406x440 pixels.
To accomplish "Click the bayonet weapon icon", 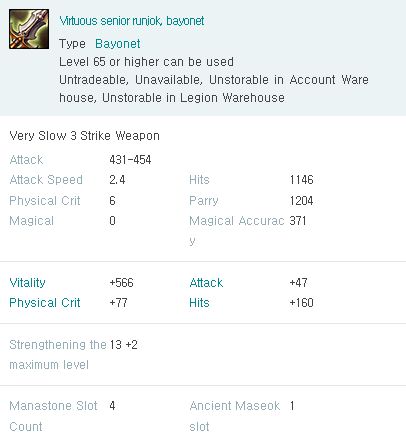I will [x=29, y=29].
